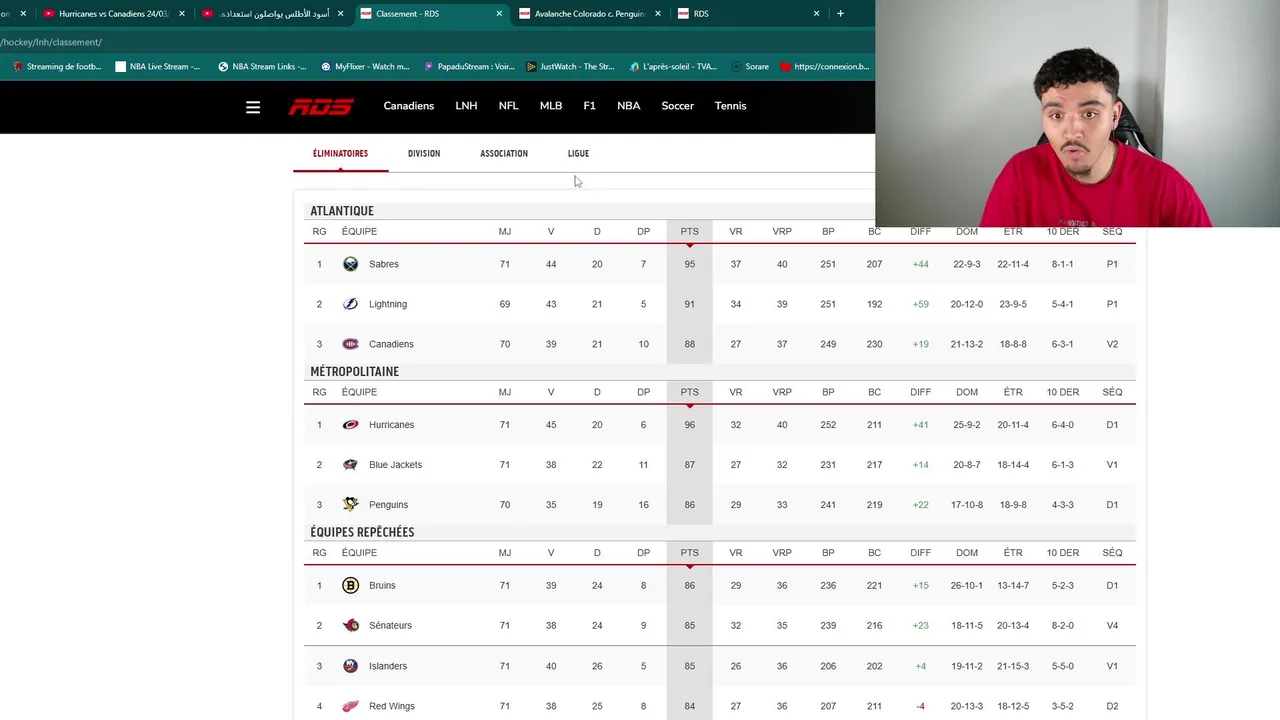Open JustWatch bookmark
The height and width of the screenshot is (720, 1280).
(x=571, y=67)
